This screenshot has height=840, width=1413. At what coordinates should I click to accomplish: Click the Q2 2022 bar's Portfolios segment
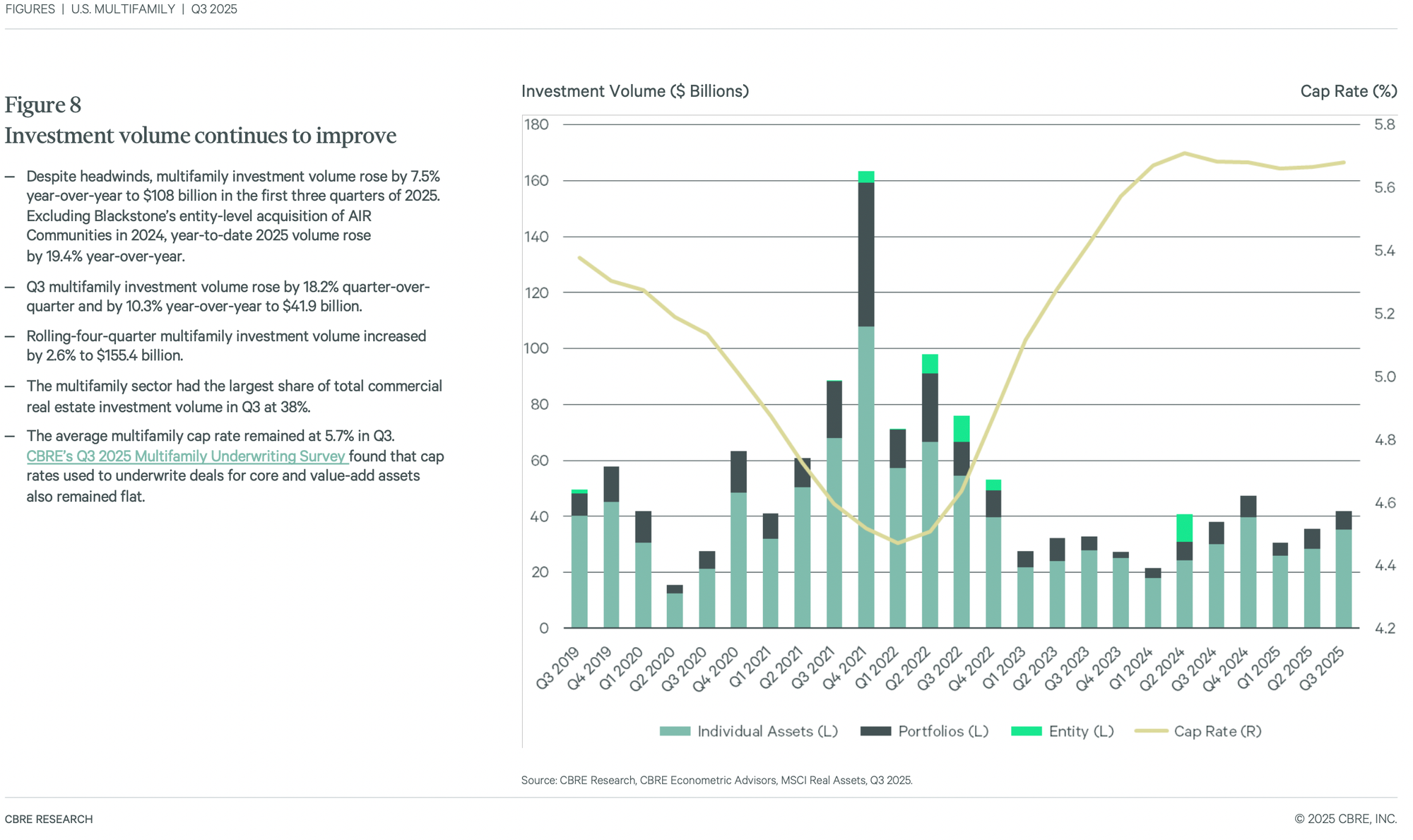tap(930, 408)
